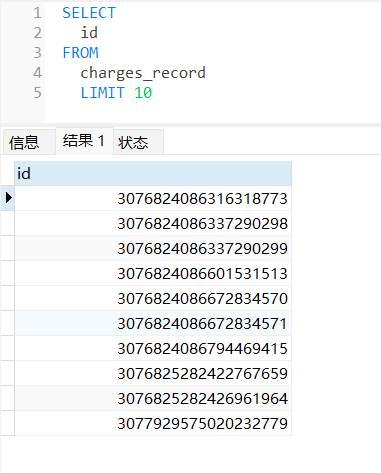Viewport: 381px width, 473px height.
Task: Select cell 307682408633729​0298
Action: pyautogui.click(x=153, y=223)
